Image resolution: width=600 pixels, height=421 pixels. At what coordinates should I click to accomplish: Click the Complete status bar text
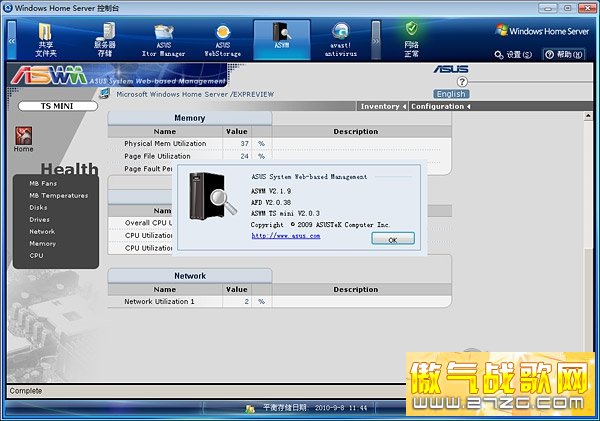[x=26, y=391]
